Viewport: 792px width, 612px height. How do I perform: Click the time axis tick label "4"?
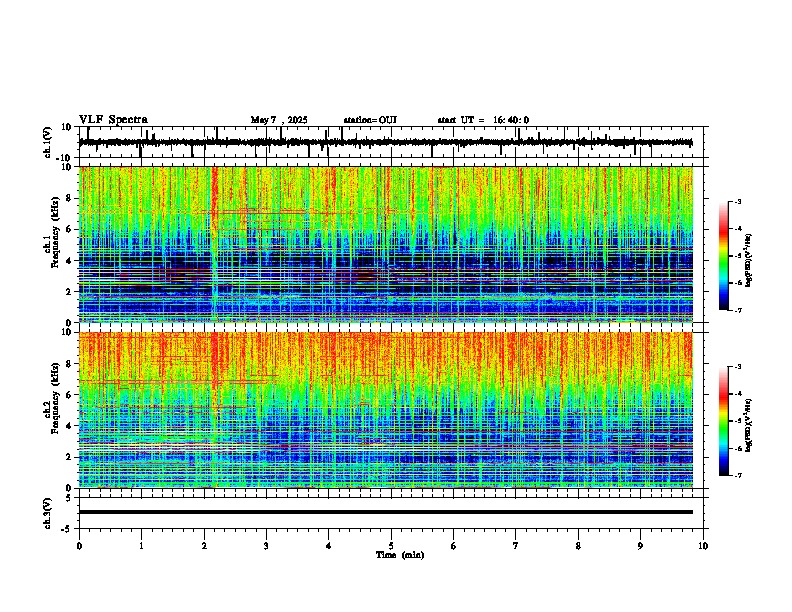point(329,546)
